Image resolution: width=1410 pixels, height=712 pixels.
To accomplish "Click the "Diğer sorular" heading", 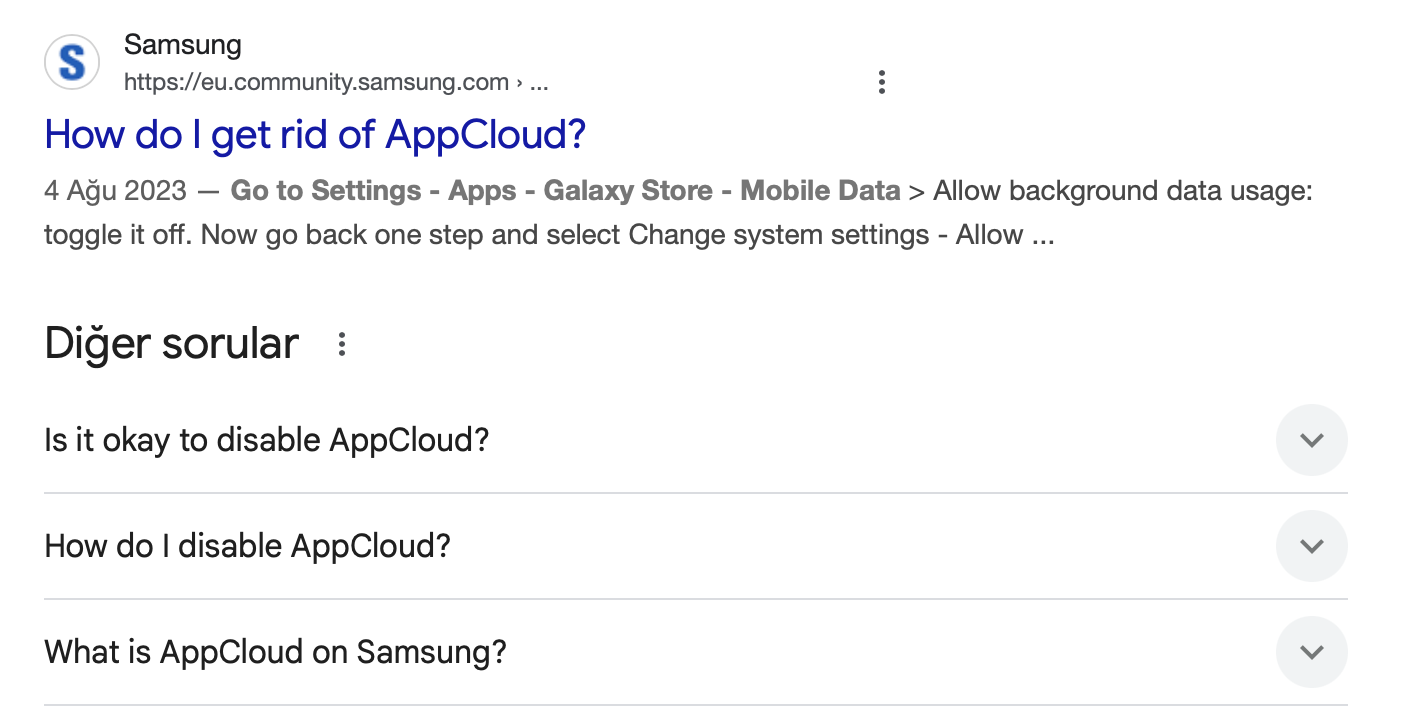I will [172, 344].
